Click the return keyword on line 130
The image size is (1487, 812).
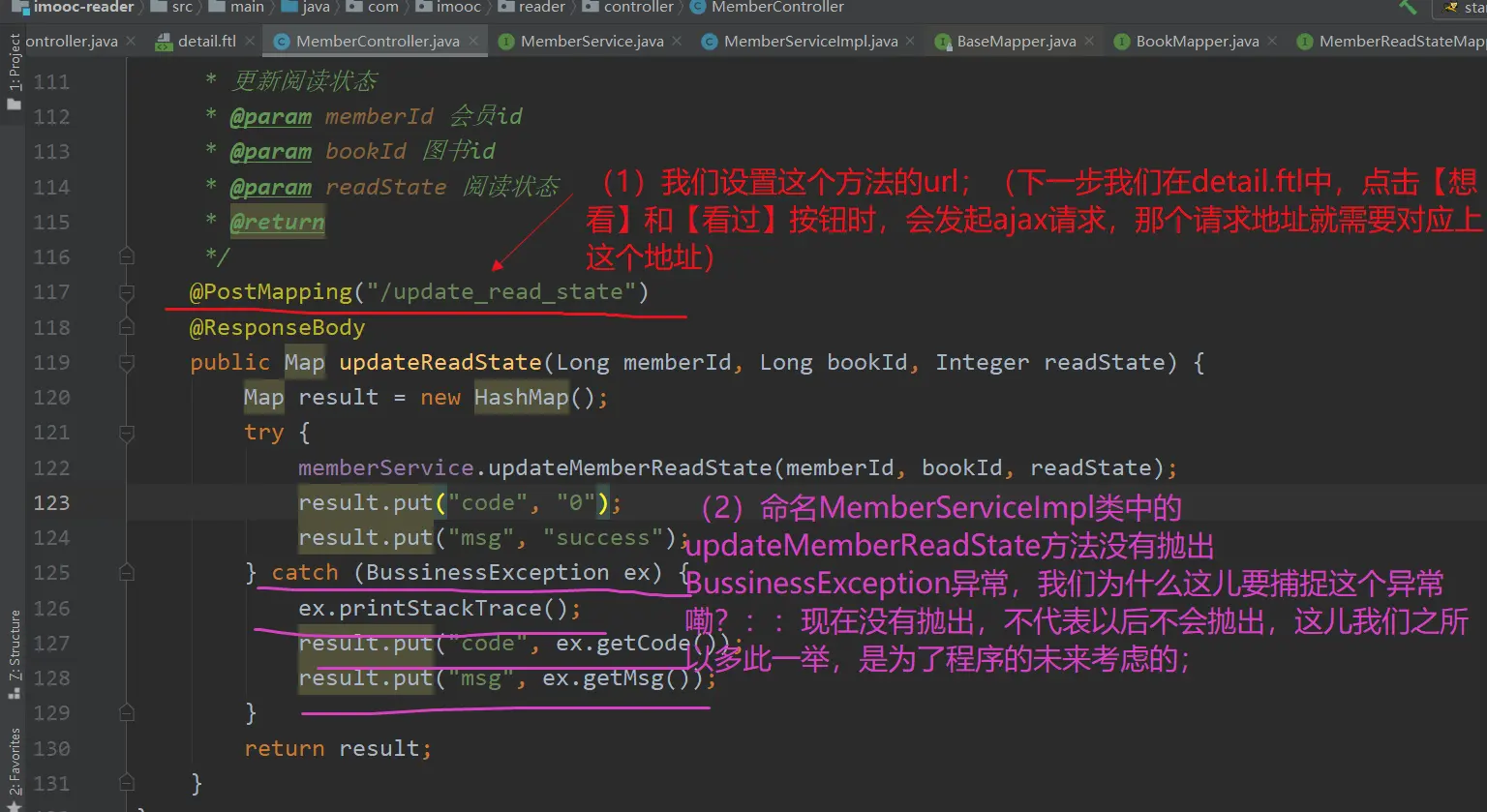[284, 749]
